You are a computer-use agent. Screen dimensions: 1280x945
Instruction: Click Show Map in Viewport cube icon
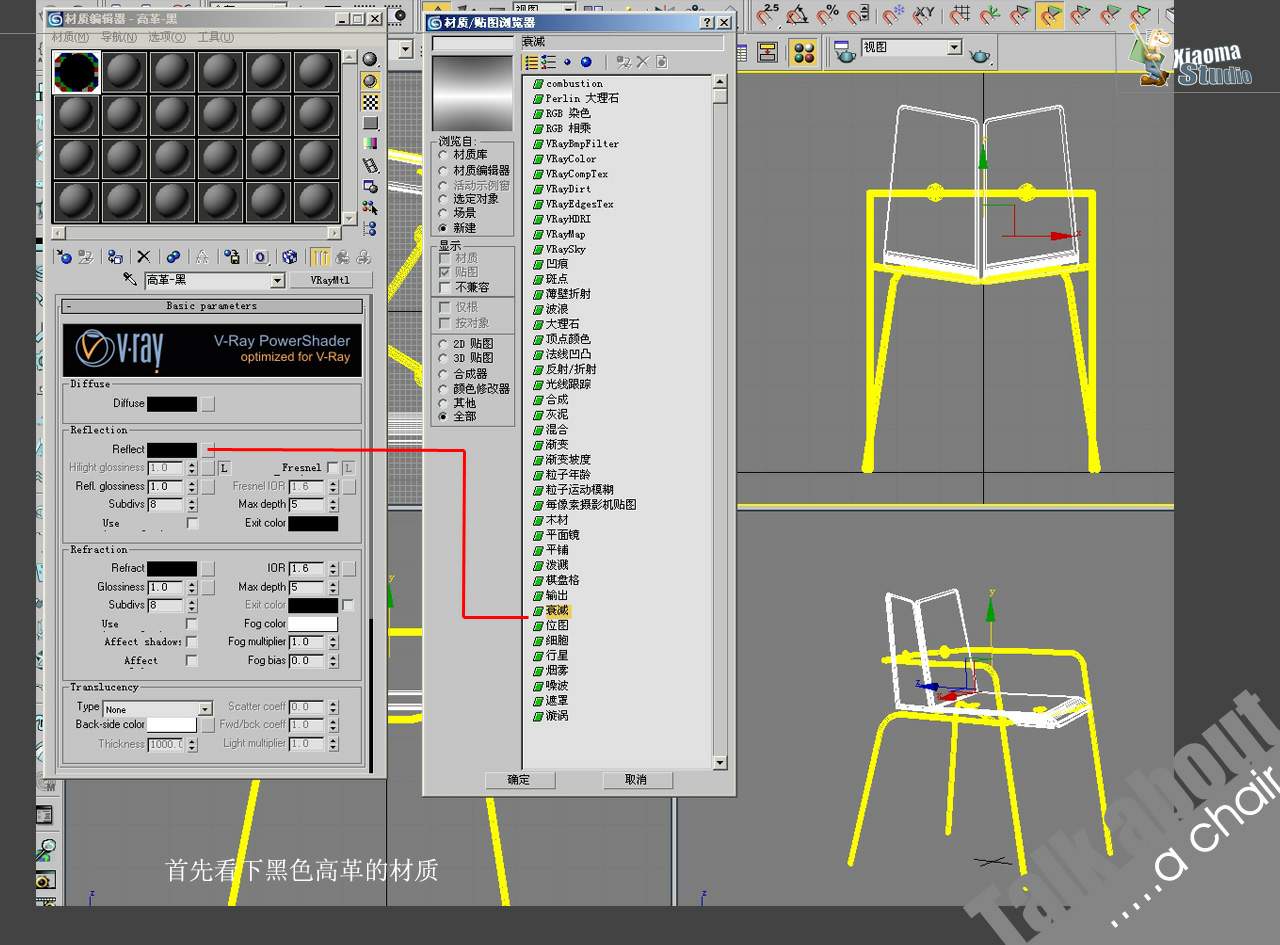290,257
